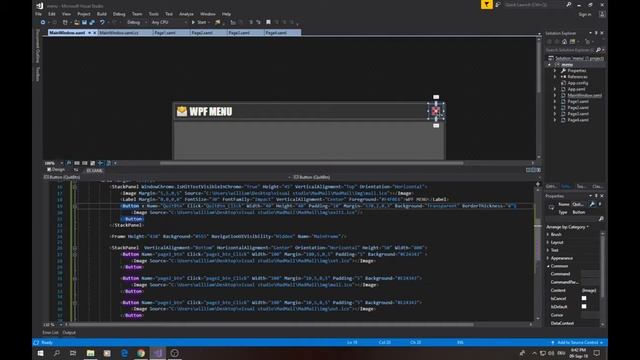Select App.config in Solution Explorer
The width and height of the screenshot is (640, 360).
tap(578, 83)
